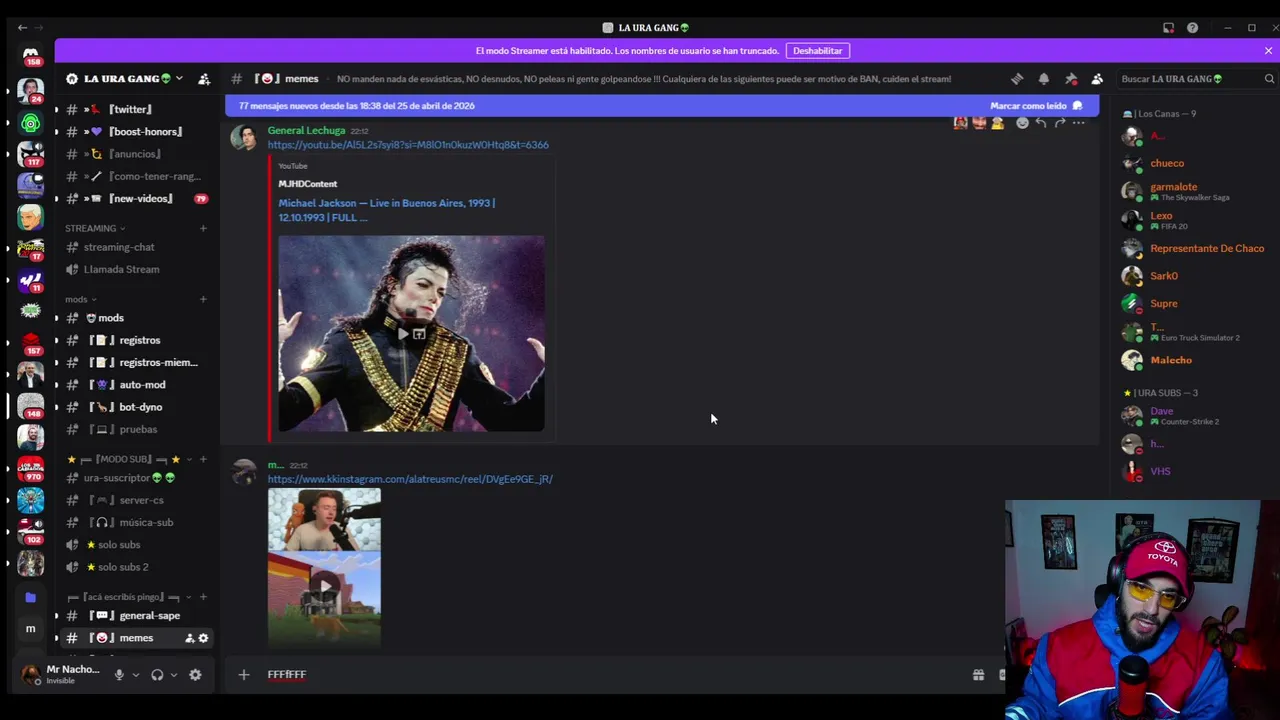Screen dimensions: 1280x720
Task: Toggle the member list panel
Action: [x=1097, y=79]
